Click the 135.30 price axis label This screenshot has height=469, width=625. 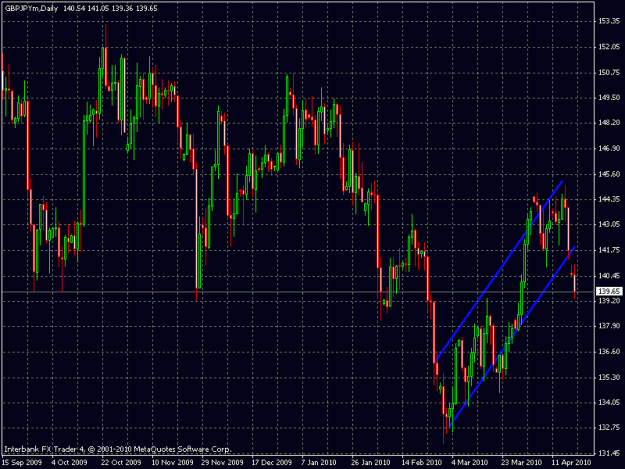coord(609,377)
